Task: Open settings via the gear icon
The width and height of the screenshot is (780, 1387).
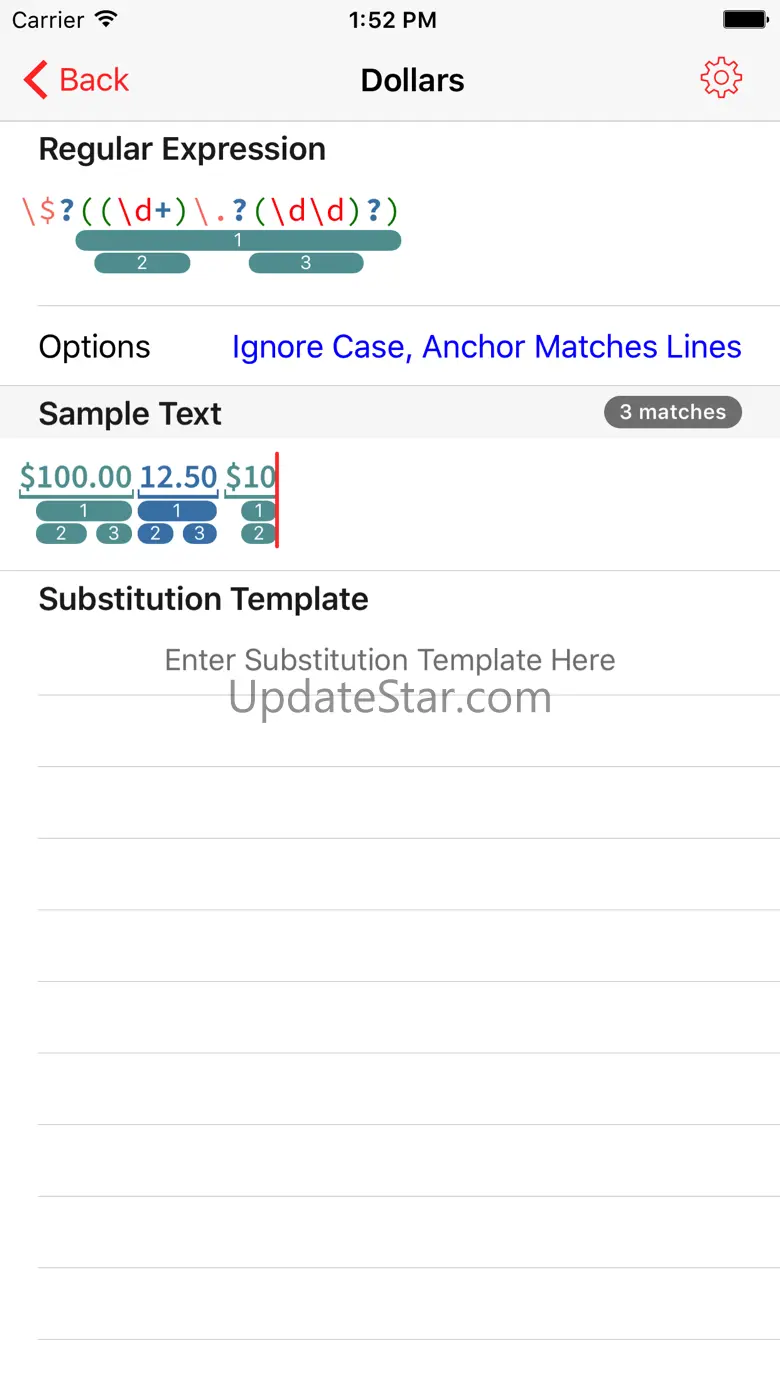Action: point(721,79)
